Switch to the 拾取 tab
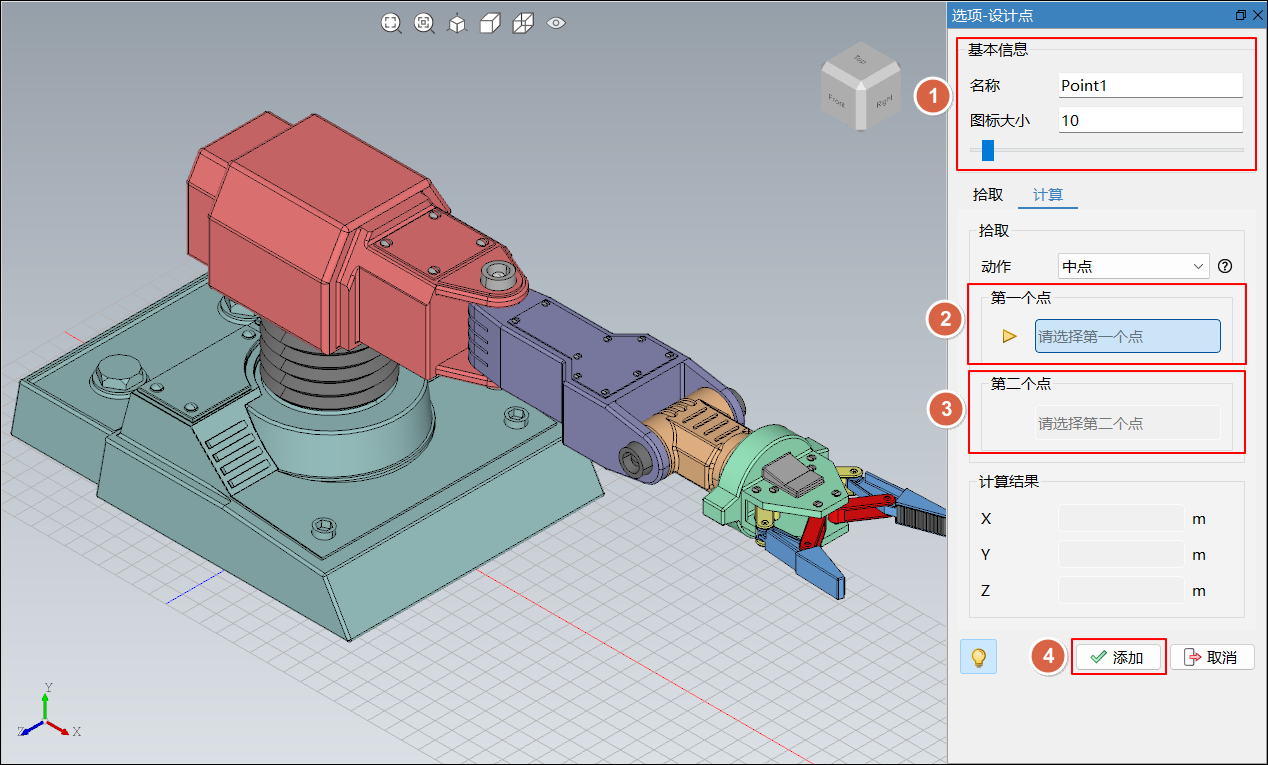The image size is (1268, 765). click(988, 194)
